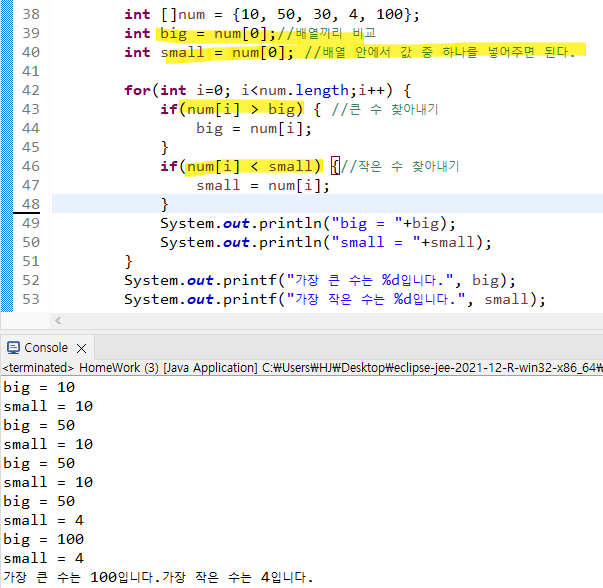603x588 pixels.
Task: Click the comment '//큰 수 찾아내기'
Action: click(x=385, y=109)
